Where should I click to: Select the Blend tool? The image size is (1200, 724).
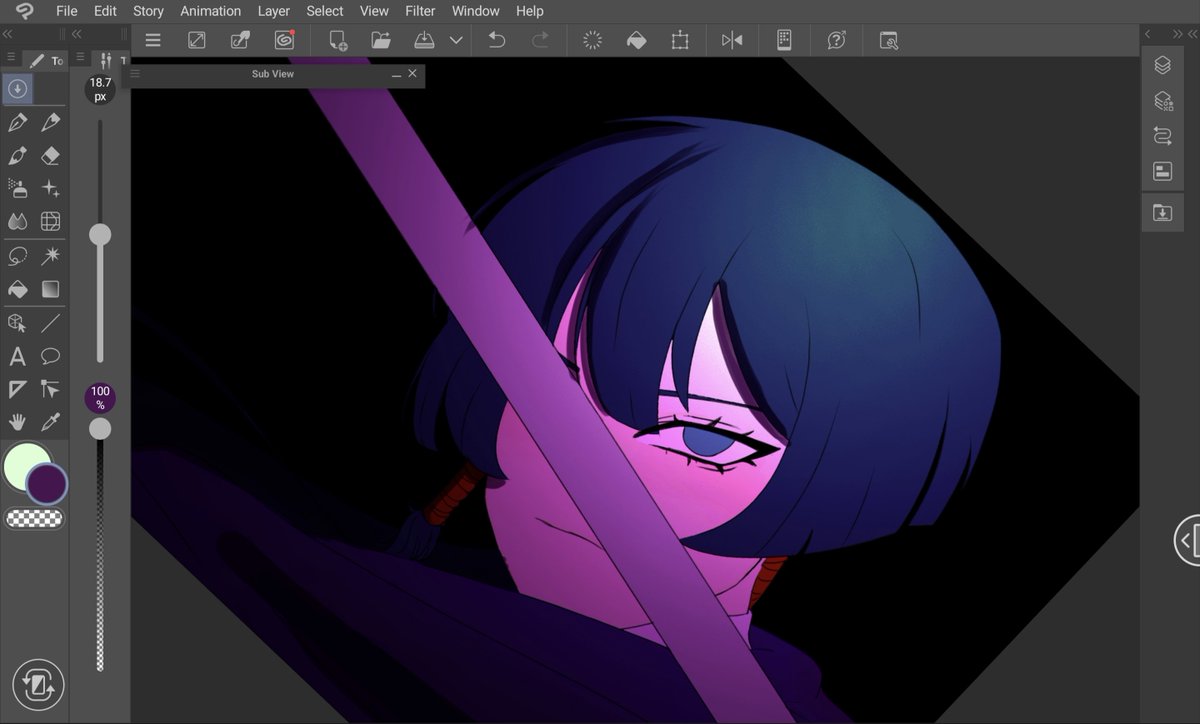[x=17, y=221]
